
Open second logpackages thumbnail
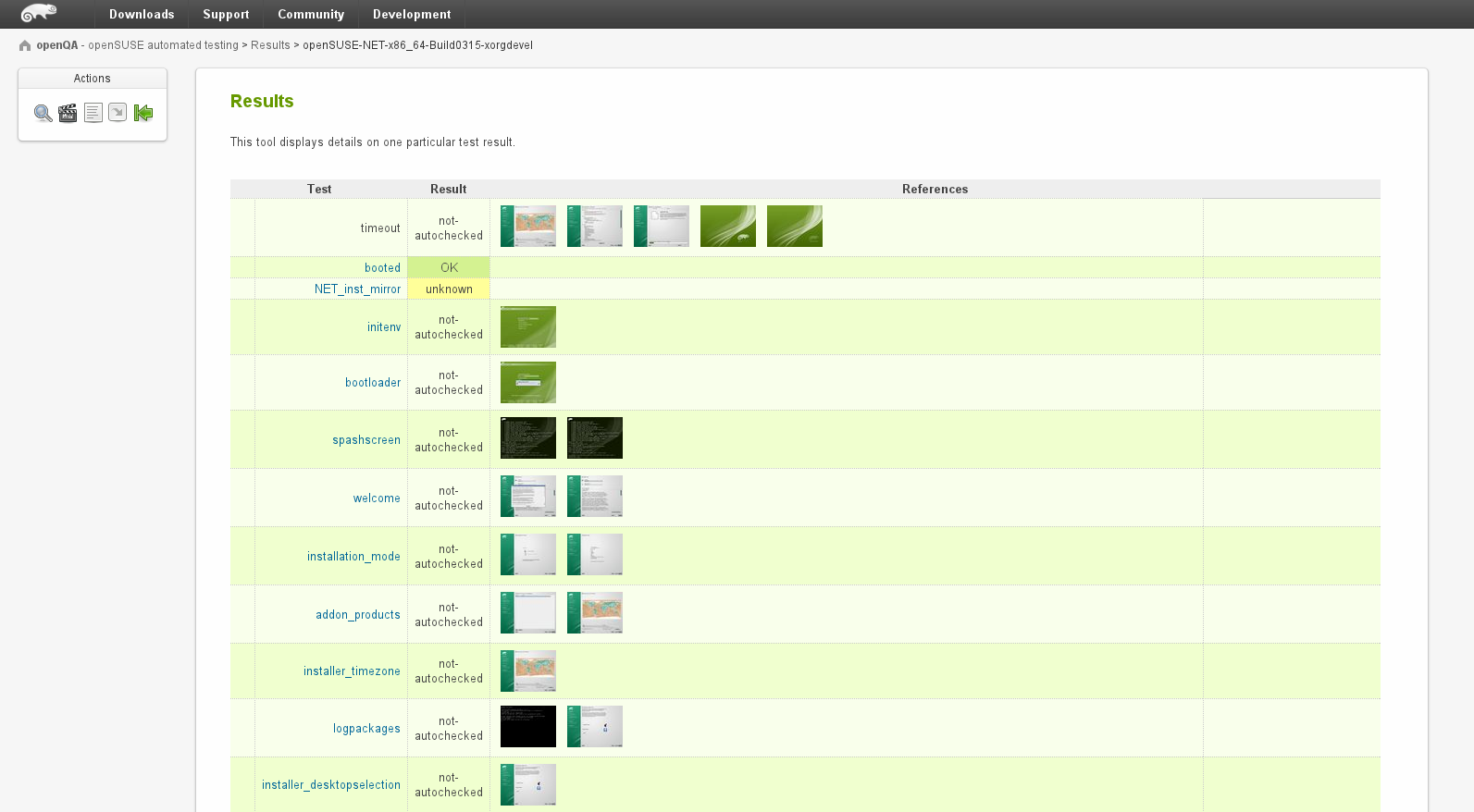click(x=595, y=727)
